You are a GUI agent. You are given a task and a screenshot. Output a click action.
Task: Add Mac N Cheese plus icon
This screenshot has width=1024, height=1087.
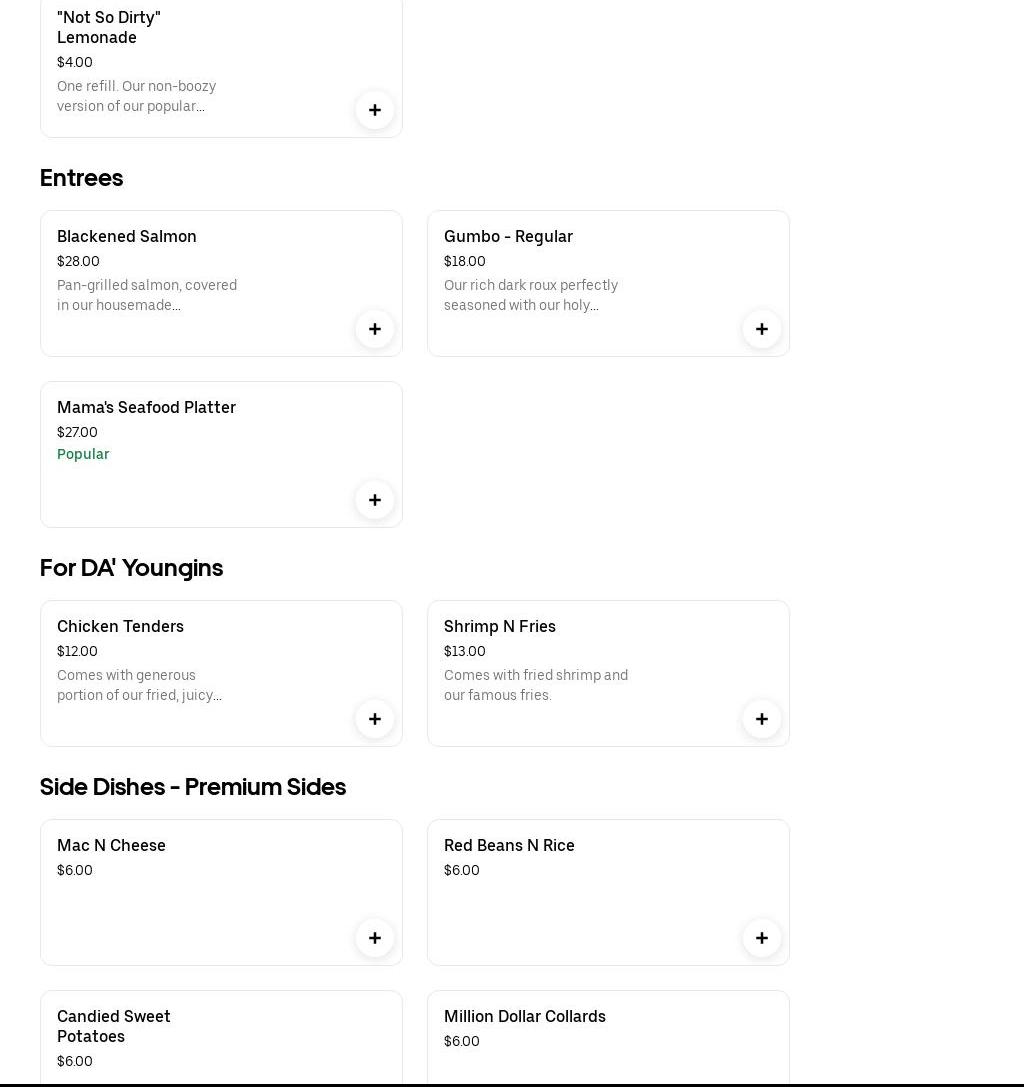[x=375, y=938]
